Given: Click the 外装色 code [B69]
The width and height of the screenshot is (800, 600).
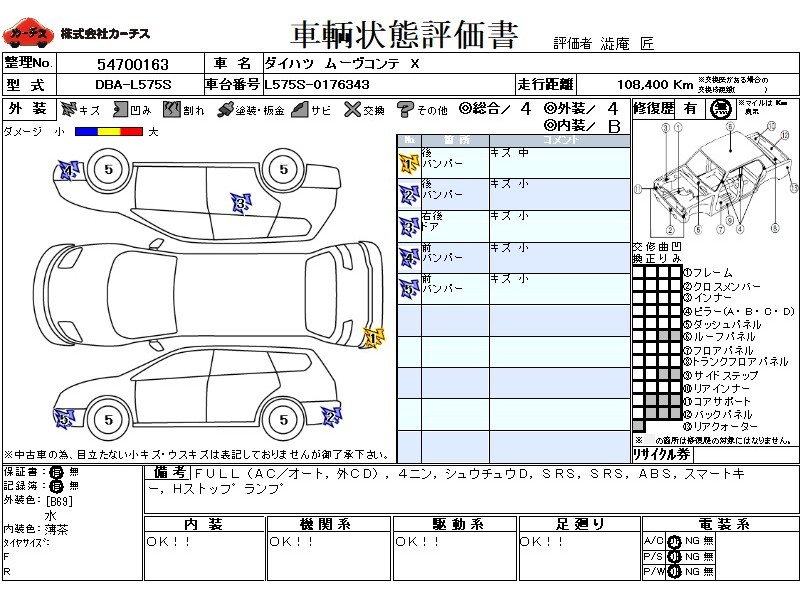Looking at the screenshot, I should tap(59, 502).
